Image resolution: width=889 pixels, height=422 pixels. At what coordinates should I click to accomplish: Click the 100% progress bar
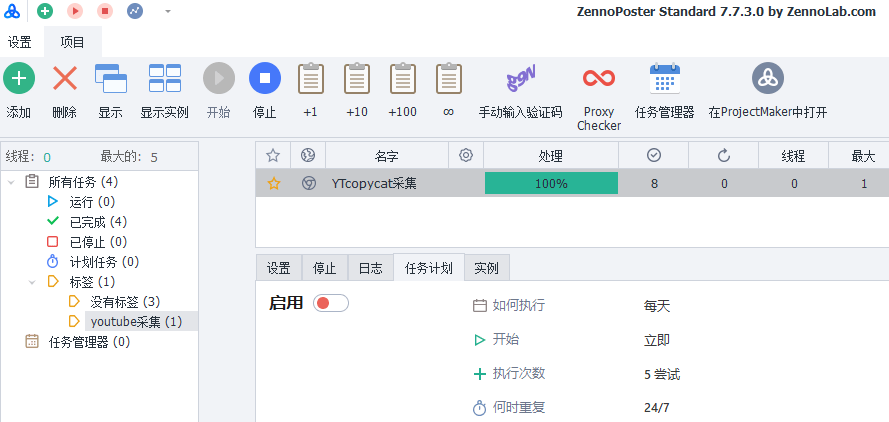coord(551,183)
